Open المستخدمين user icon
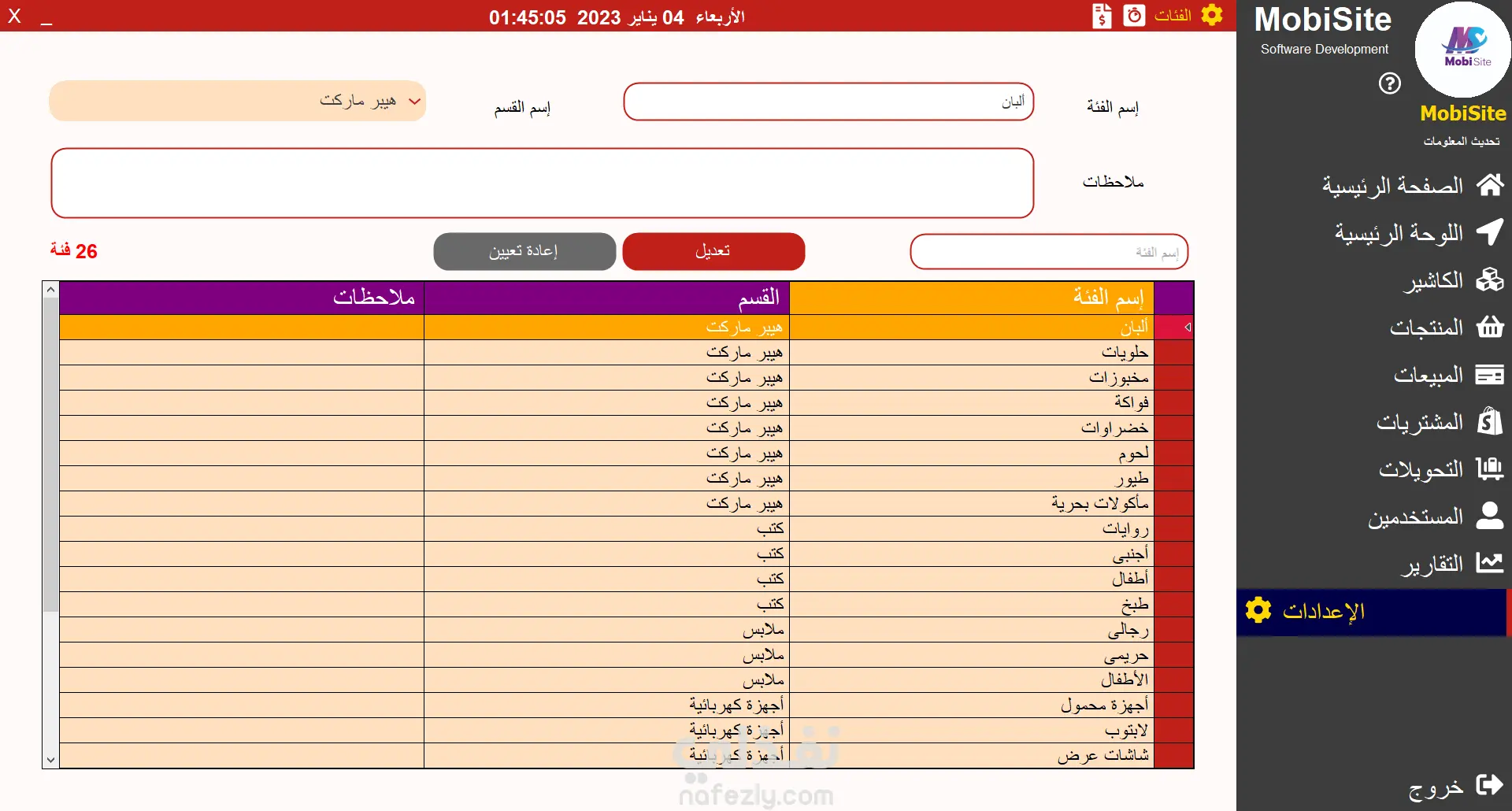This screenshot has width=1512, height=811. (x=1490, y=516)
